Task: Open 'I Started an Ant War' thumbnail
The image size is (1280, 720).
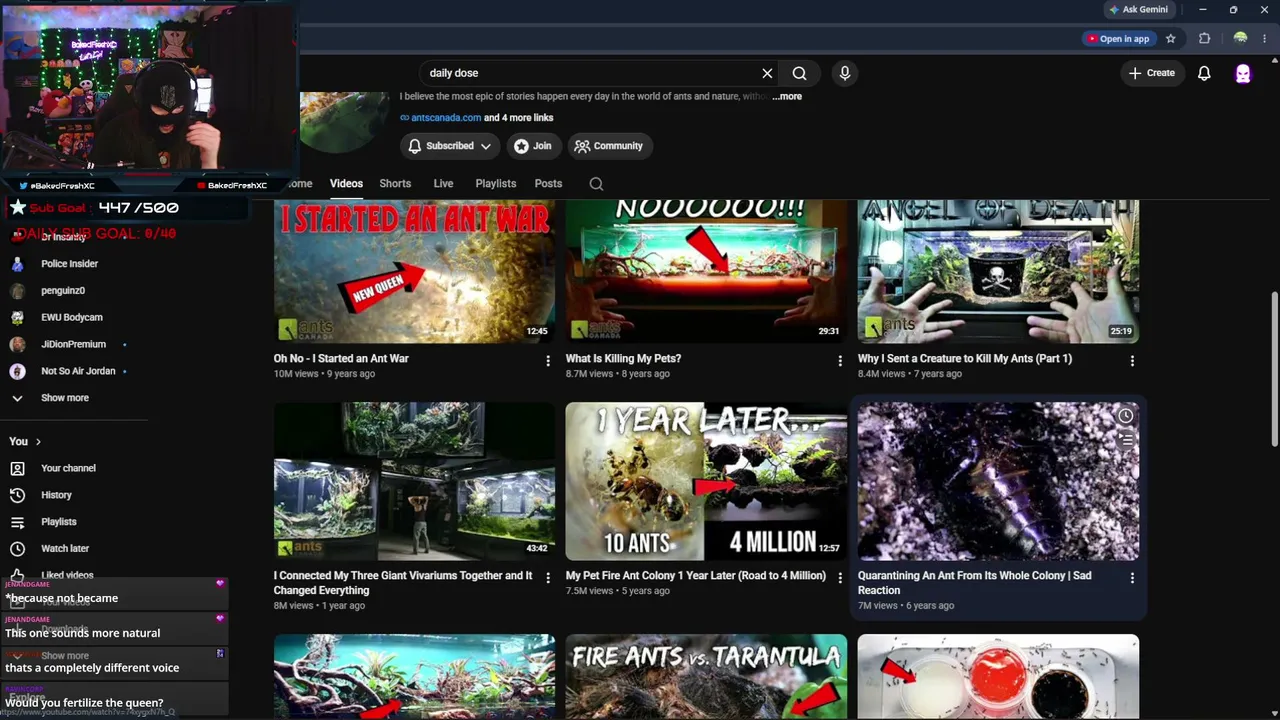Action: (x=414, y=271)
